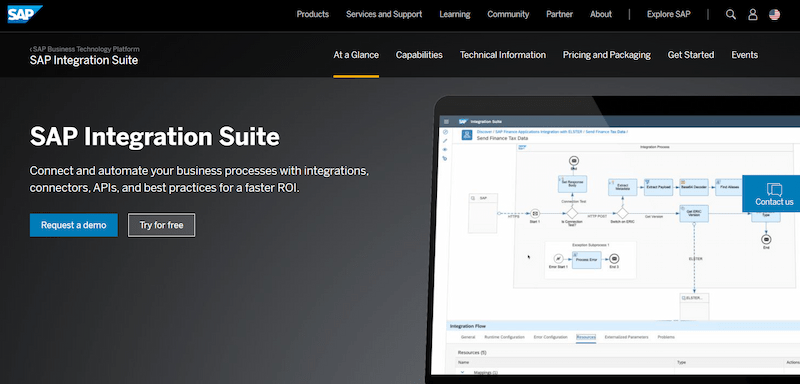This screenshot has height=384, width=800.
Task: Select the At a Glance tab
Action: [x=356, y=55]
